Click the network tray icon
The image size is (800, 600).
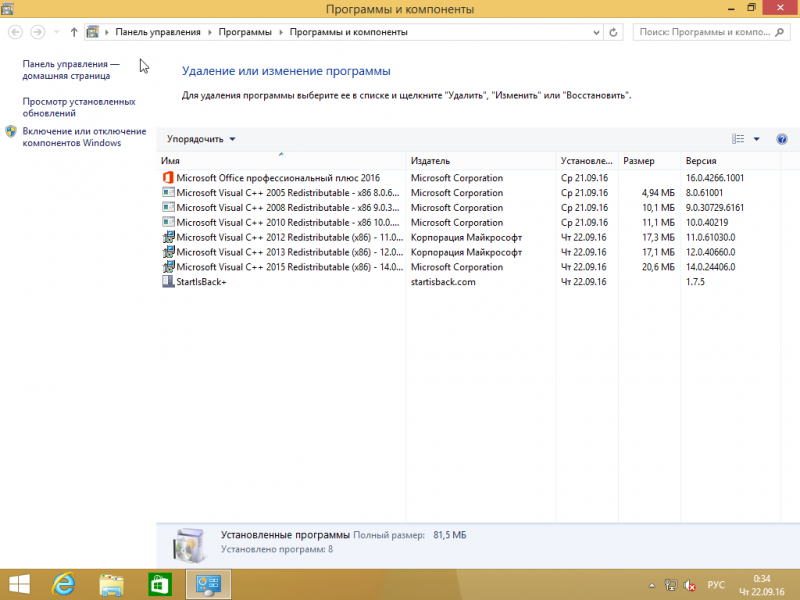tap(670, 585)
